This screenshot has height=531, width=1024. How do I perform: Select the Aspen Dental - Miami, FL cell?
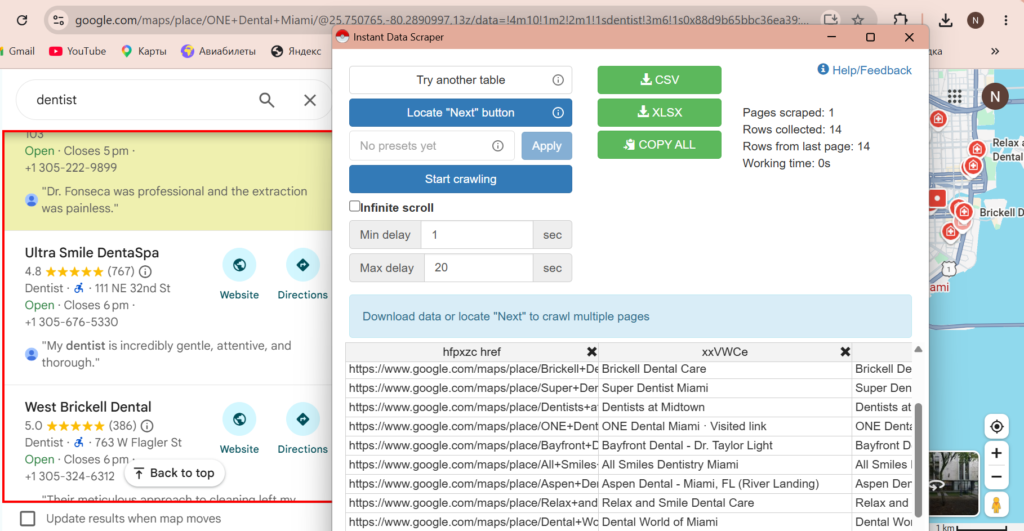(725, 484)
